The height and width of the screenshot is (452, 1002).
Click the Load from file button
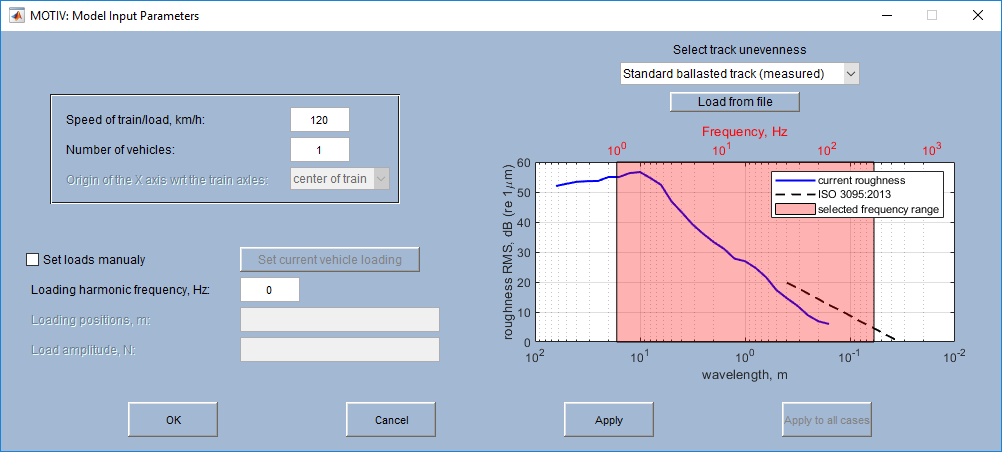point(734,102)
